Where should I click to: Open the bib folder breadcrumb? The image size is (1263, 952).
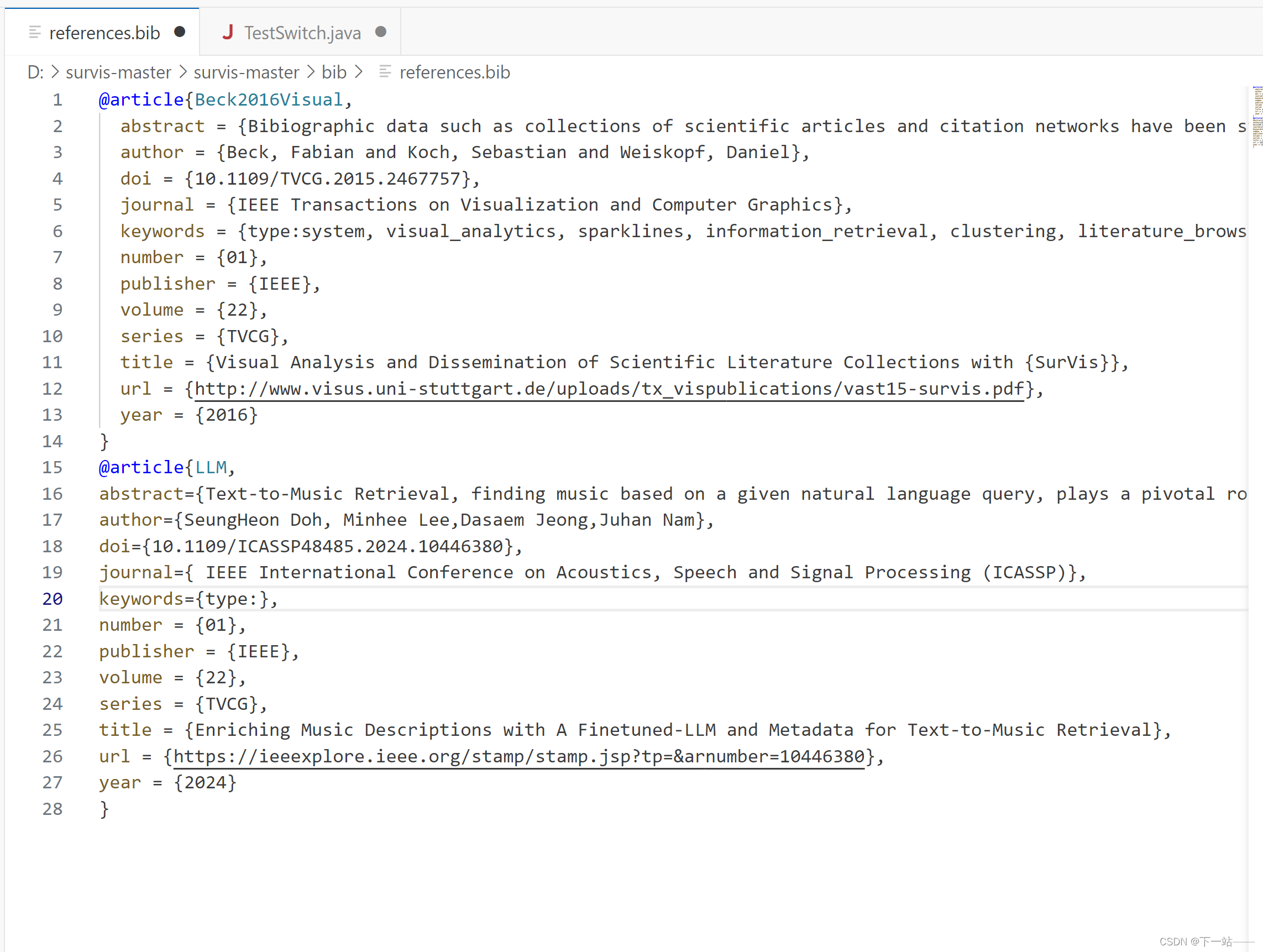tap(334, 72)
